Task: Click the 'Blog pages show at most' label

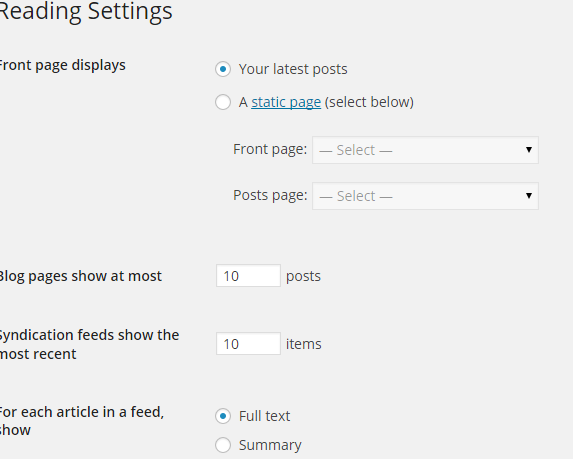Action: [80, 276]
